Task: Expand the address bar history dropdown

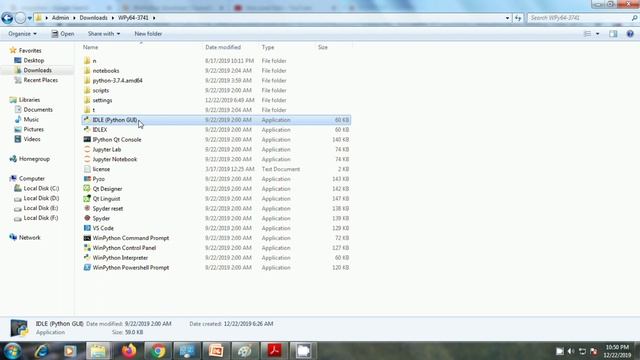Action: 507,18
